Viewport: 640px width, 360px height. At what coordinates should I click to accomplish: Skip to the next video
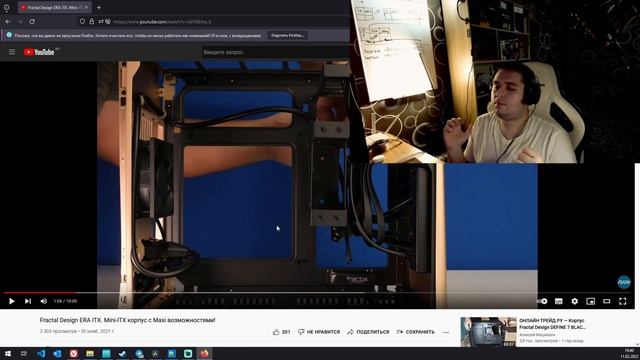coord(28,301)
